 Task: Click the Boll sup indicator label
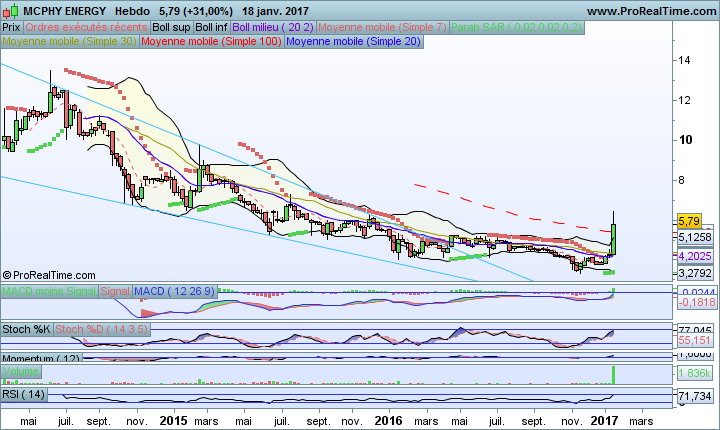tap(171, 28)
